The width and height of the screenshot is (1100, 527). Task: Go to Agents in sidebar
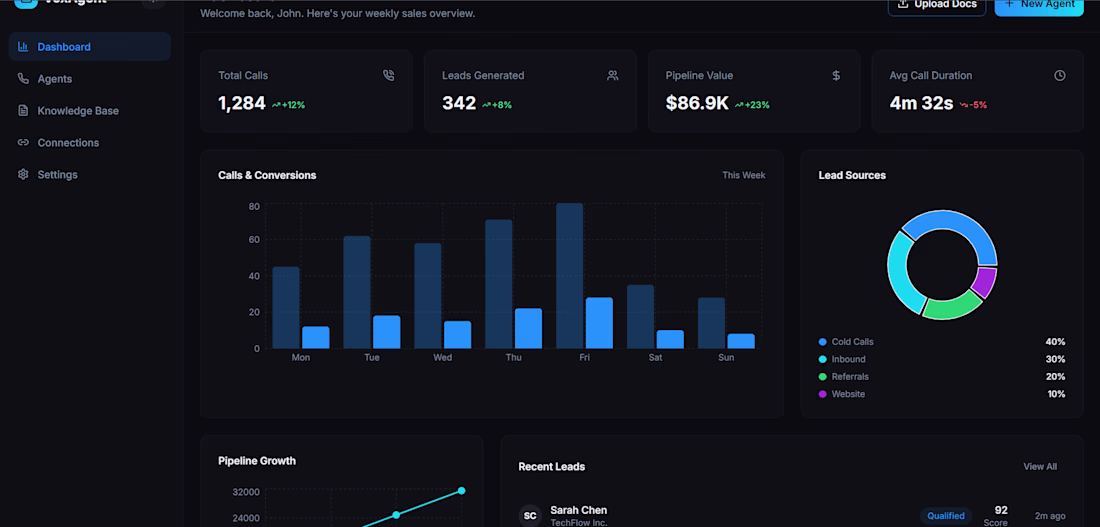90,79
